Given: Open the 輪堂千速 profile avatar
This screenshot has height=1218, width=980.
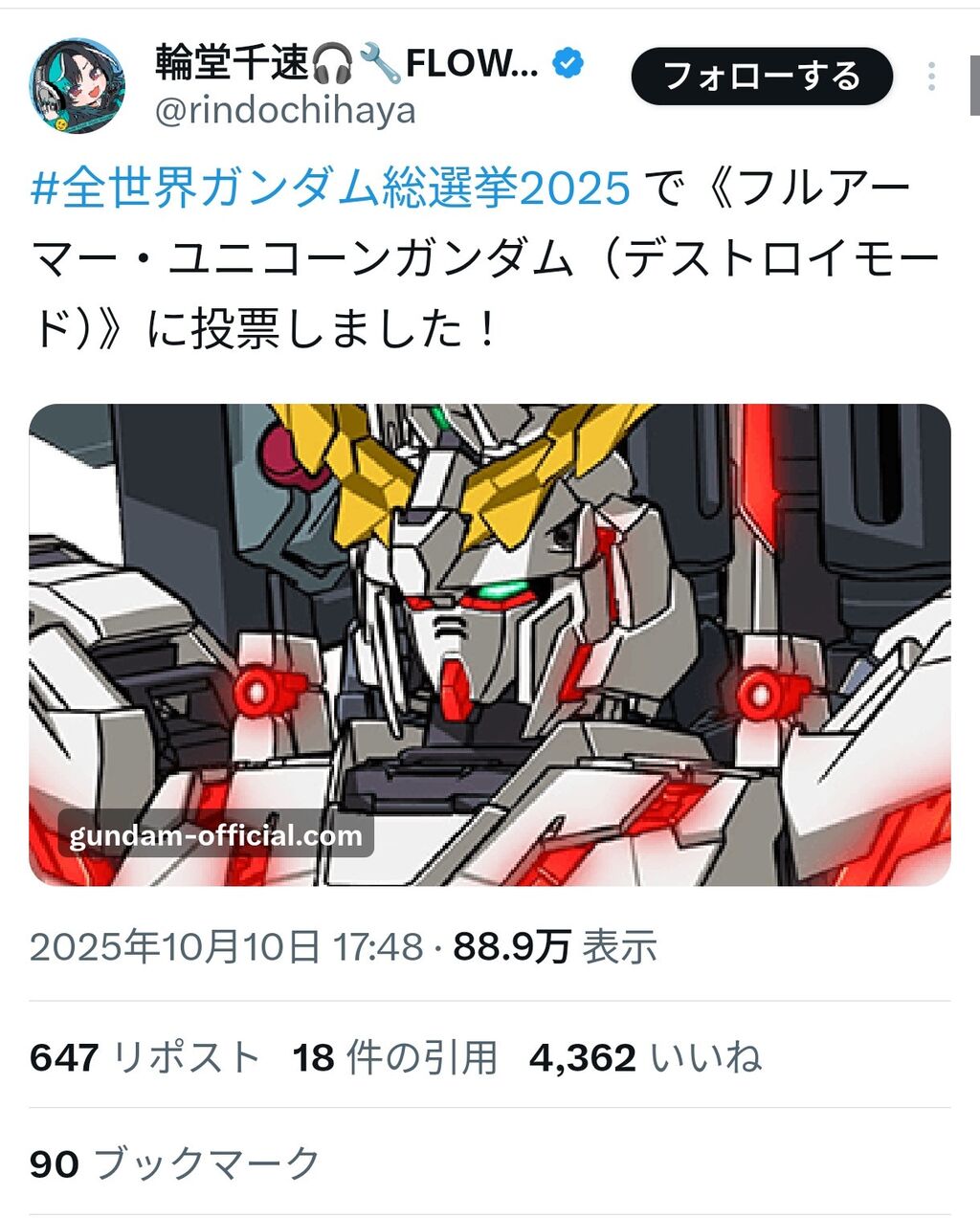Looking at the screenshot, I should click(77, 85).
